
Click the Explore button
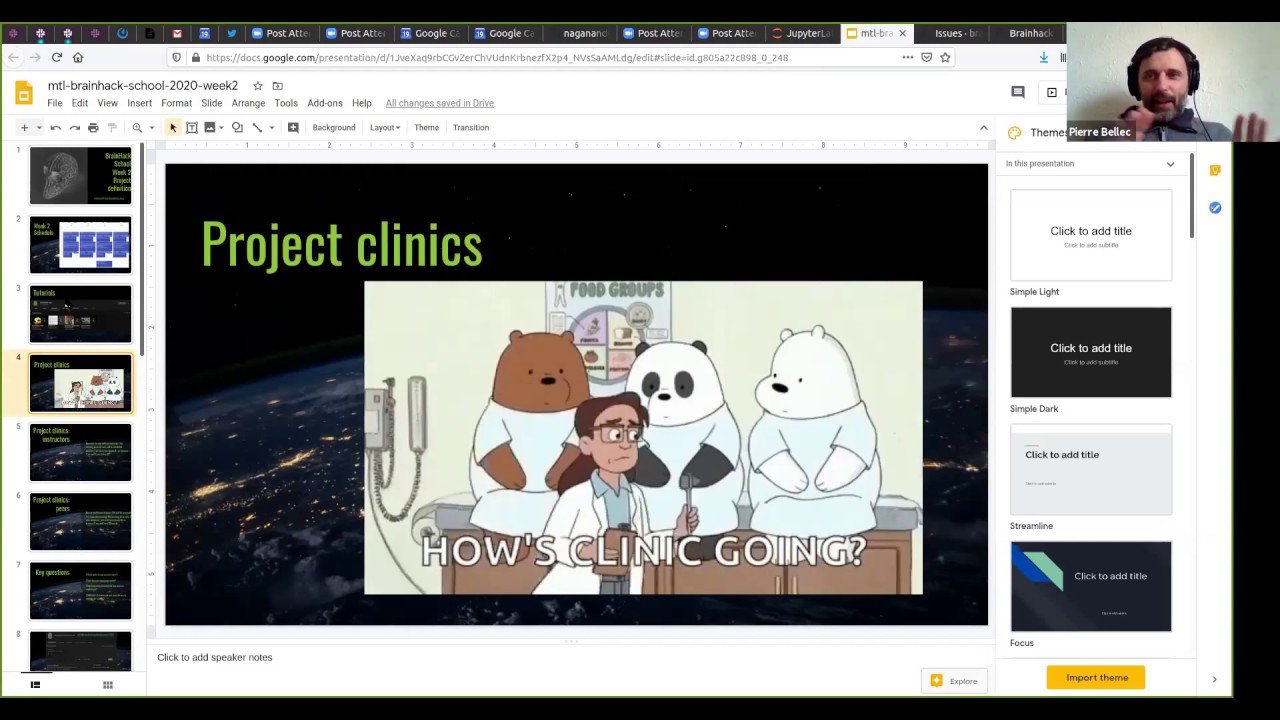click(955, 681)
